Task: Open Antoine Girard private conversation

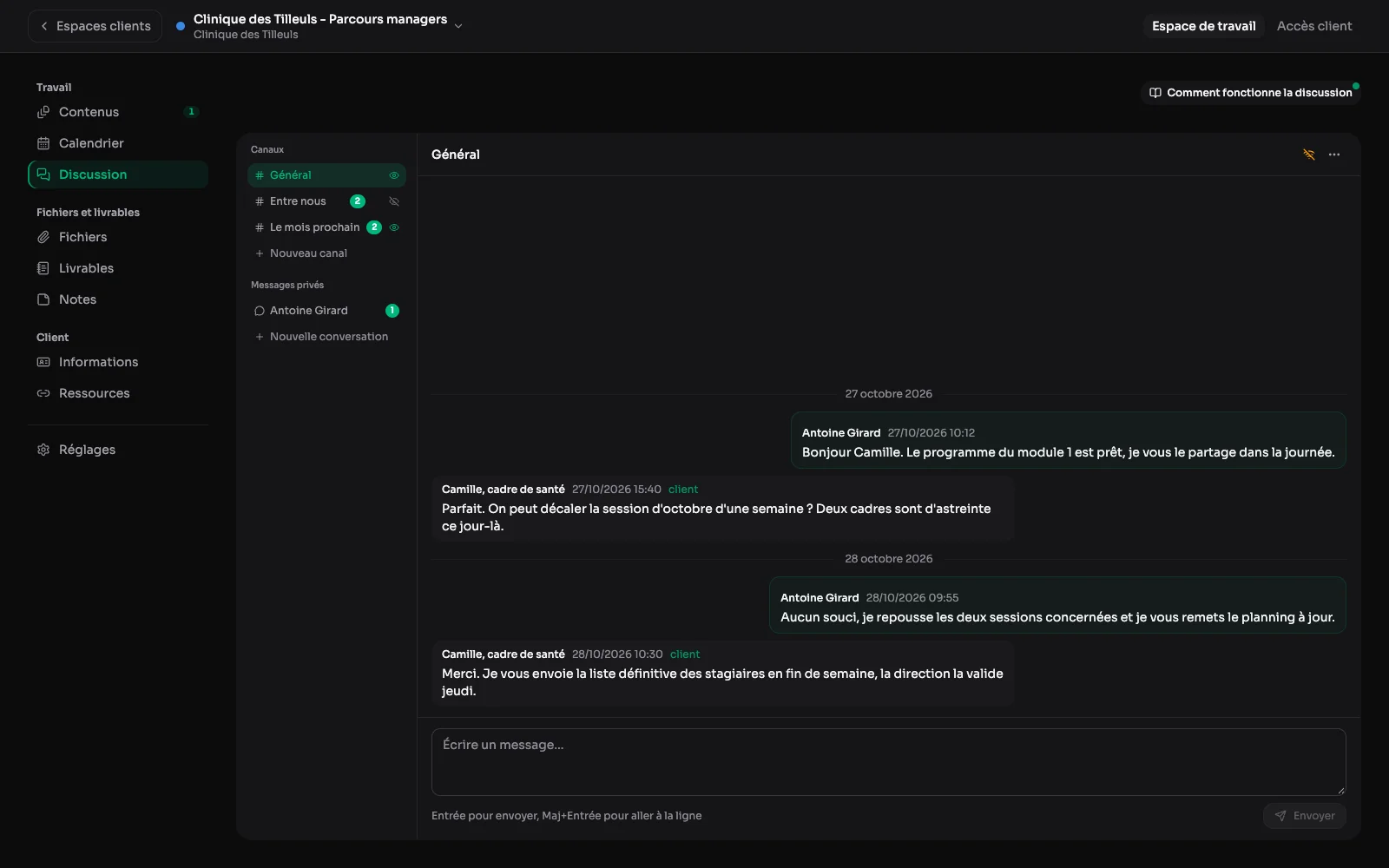Action: click(326, 311)
